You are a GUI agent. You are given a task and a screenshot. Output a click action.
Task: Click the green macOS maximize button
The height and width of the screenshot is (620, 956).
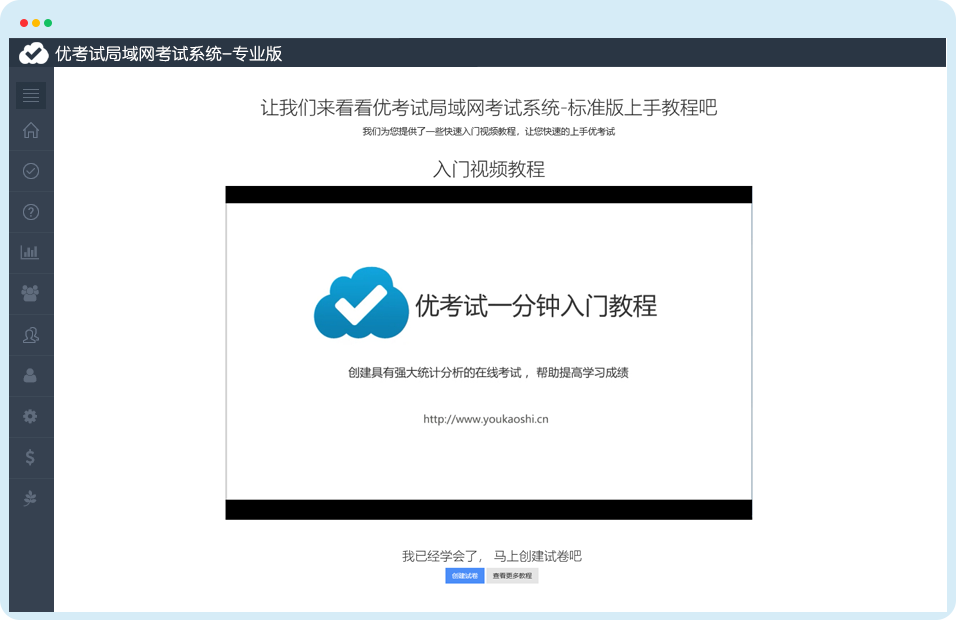(x=48, y=22)
